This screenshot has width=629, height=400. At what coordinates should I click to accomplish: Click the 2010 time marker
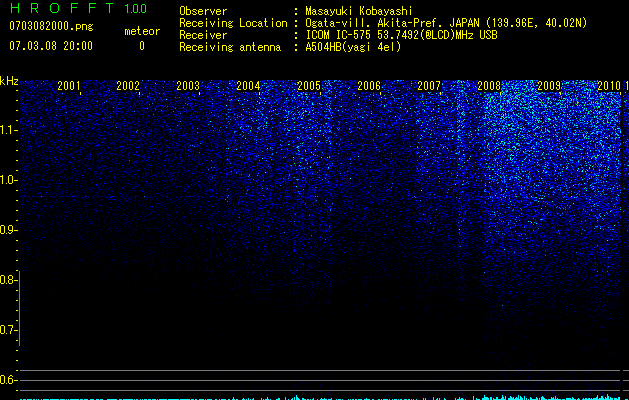pos(609,85)
